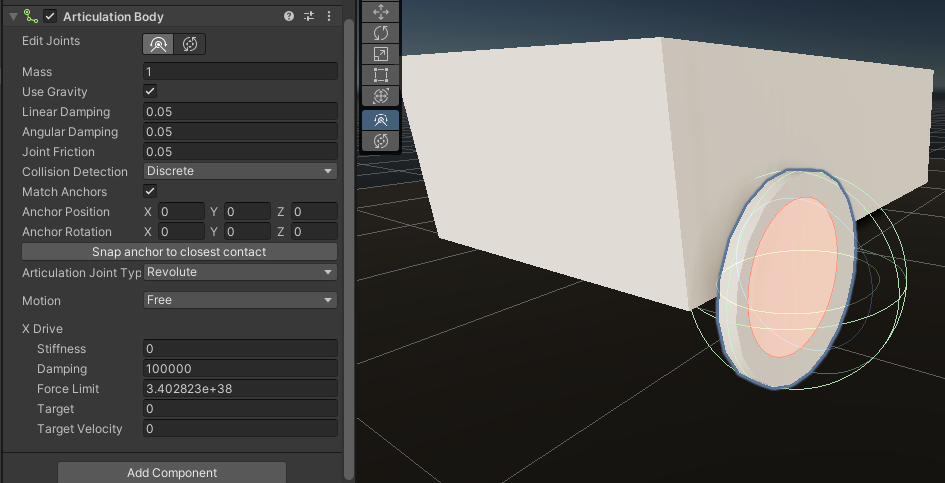Open the component presets icon

pyautogui.click(x=309, y=16)
